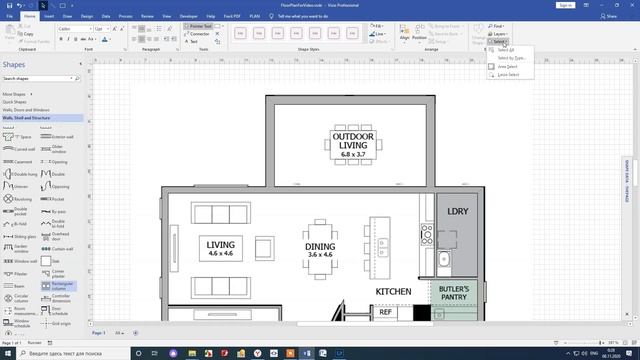Toggle Underline formatting
The width and height of the screenshot is (640, 360).
tap(76, 39)
